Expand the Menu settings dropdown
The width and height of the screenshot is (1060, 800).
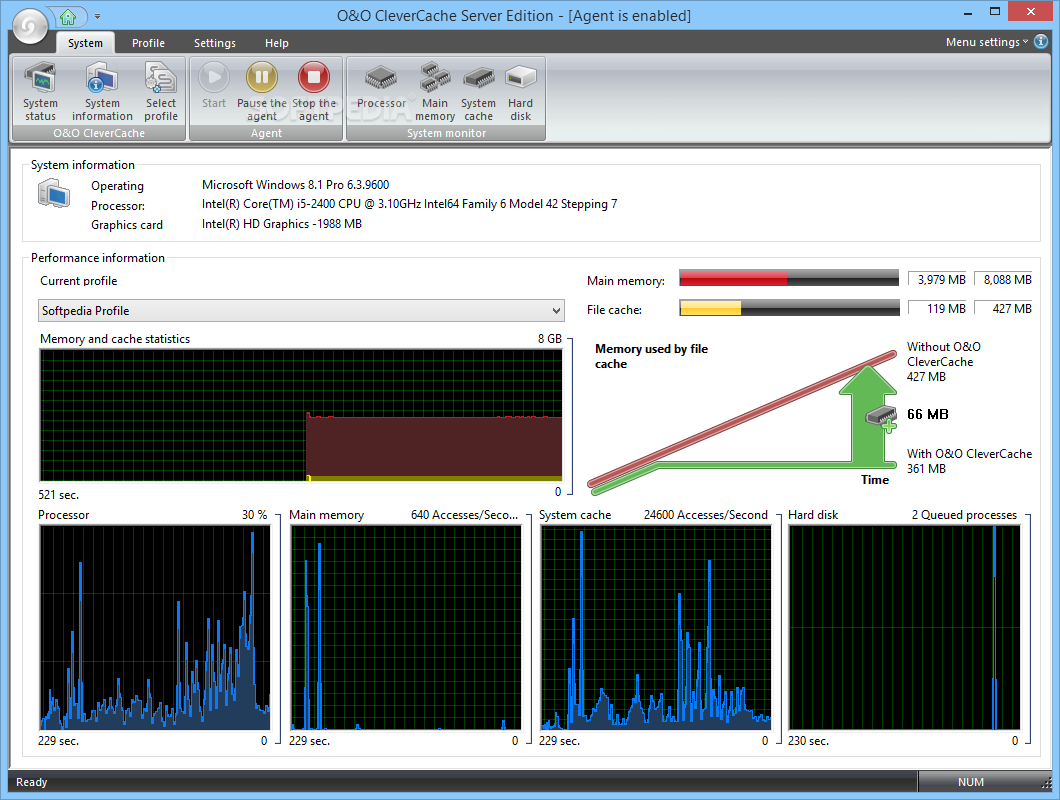pos(987,42)
